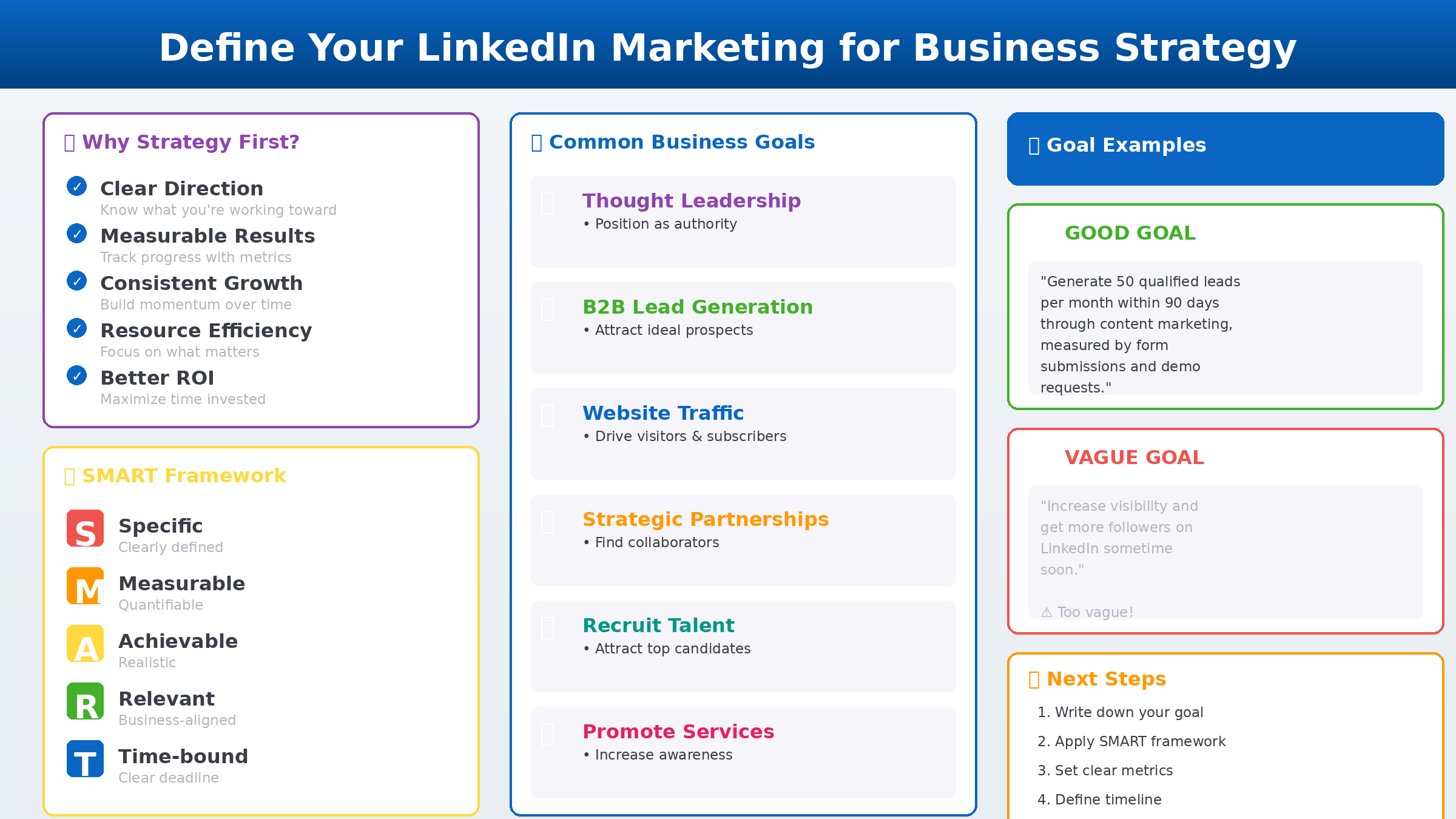Toggle the checkmark next to Measurable Results
The image size is (1456, 819).
pyautogui.click(x=76, y=234)
